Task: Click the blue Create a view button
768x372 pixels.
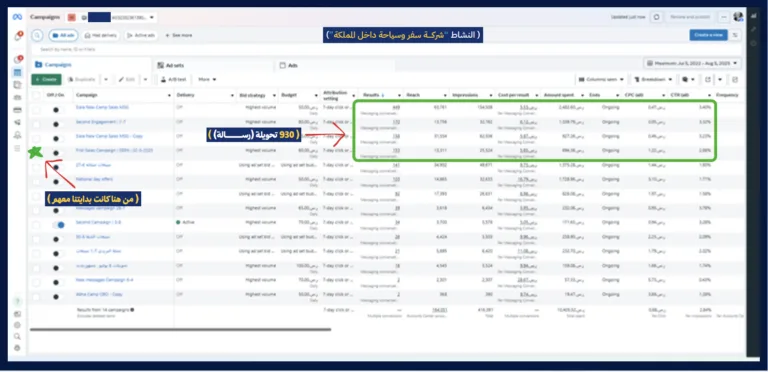Action: coord(708,35)
